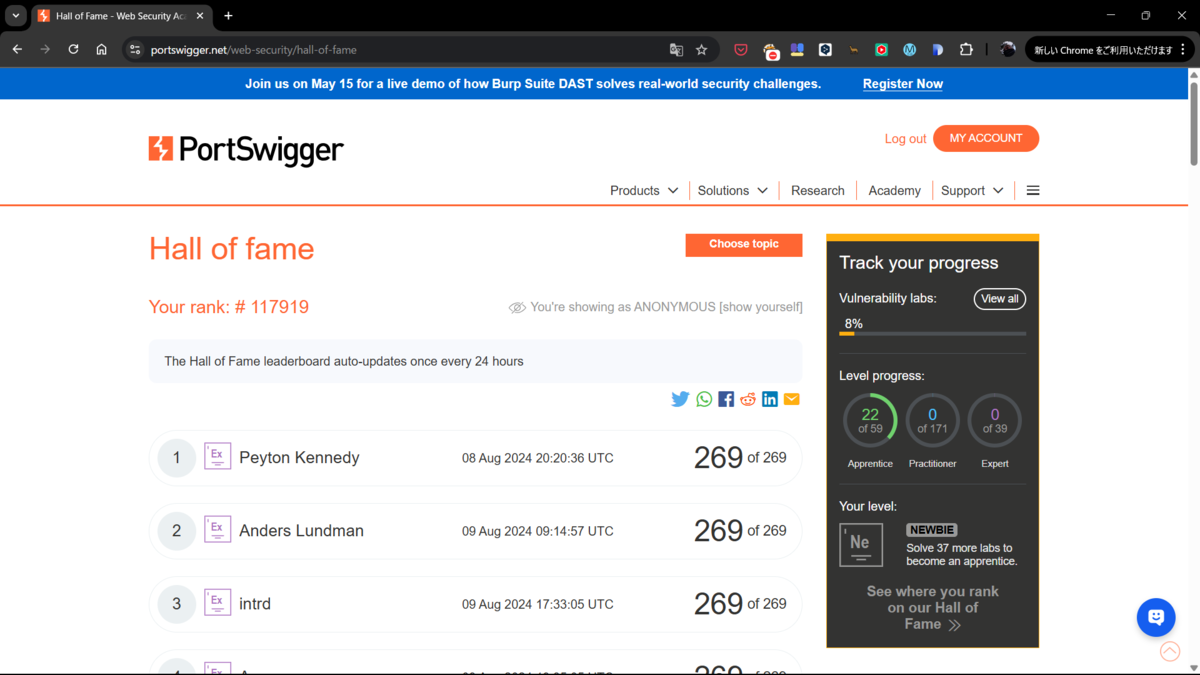This screenshot has height=675, width=1200.
Task: Click the Hall of fame heading
Action: coord(231,248)
